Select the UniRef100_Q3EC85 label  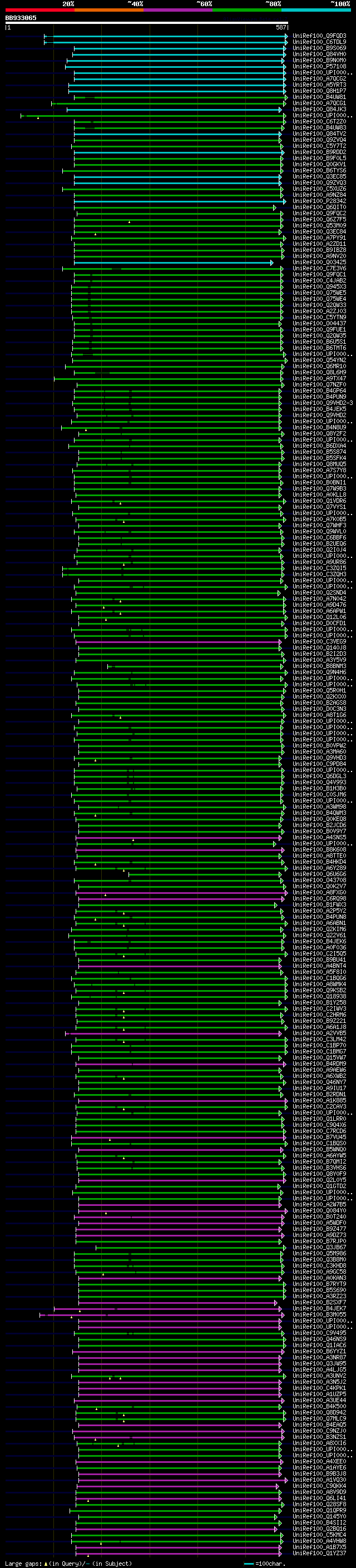(x=319, y=176)
